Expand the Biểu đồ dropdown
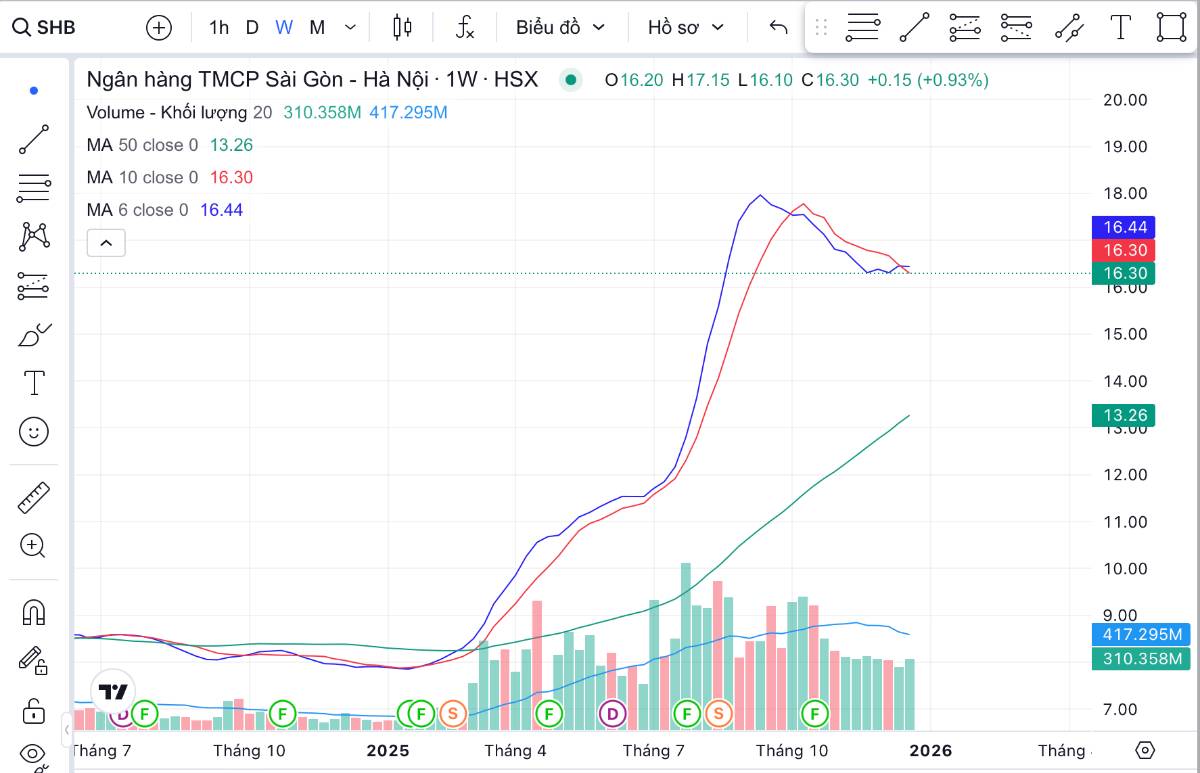 560,28
